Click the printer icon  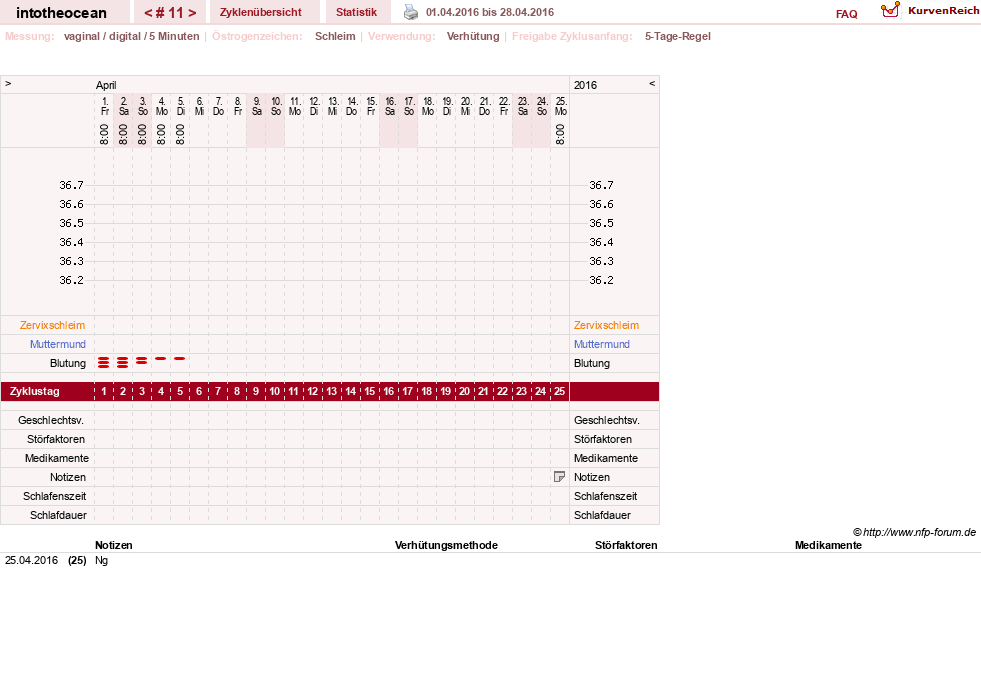pyautogui.click(x=410, y=12)
